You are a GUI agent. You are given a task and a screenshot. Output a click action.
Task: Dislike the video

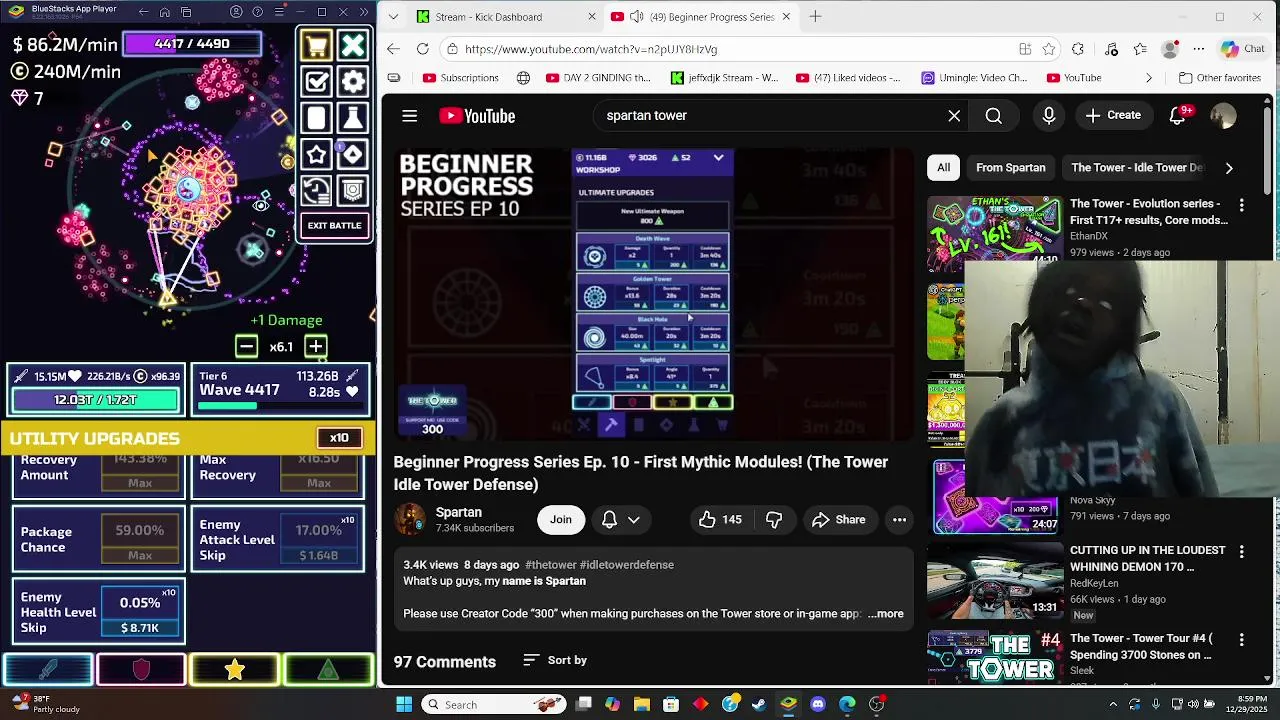(774, 520)
